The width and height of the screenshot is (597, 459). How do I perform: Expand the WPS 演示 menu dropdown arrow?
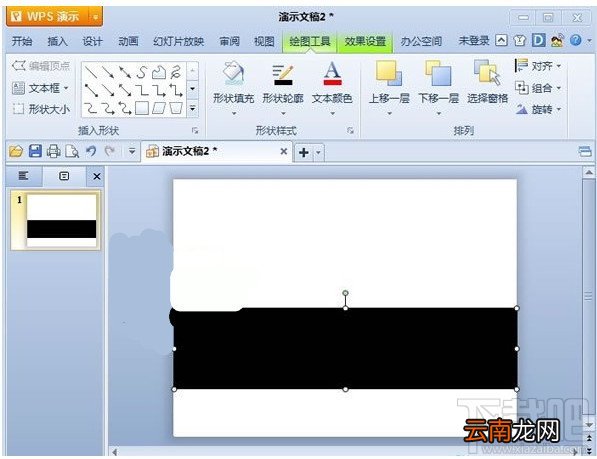pos(96,16)
